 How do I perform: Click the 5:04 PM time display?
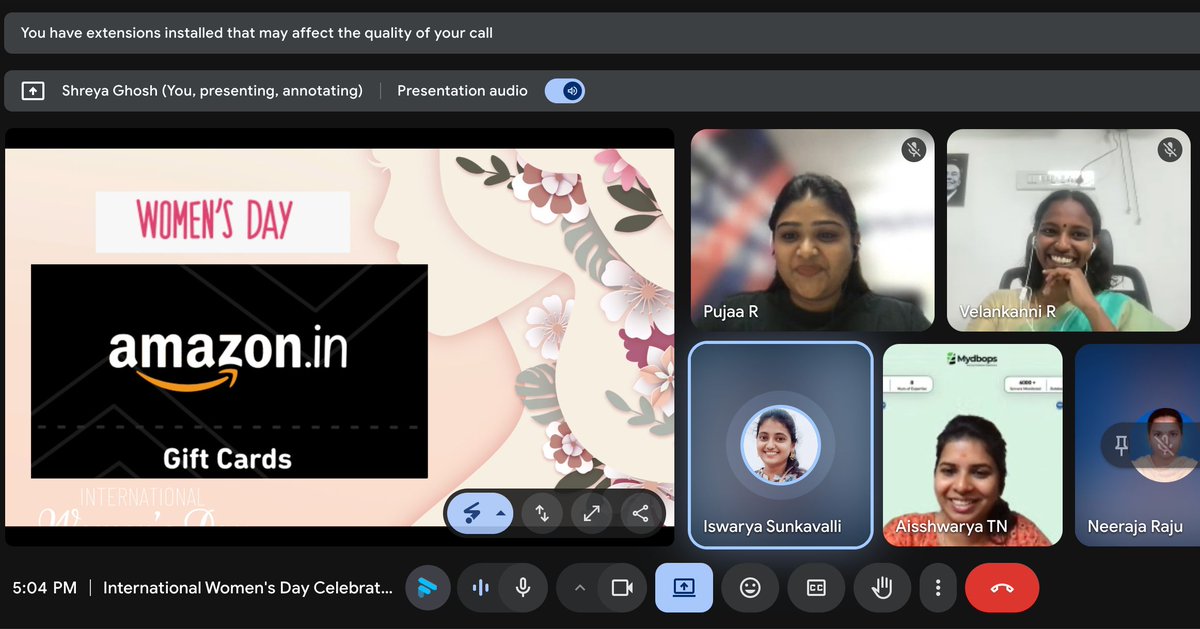point(45,588)
